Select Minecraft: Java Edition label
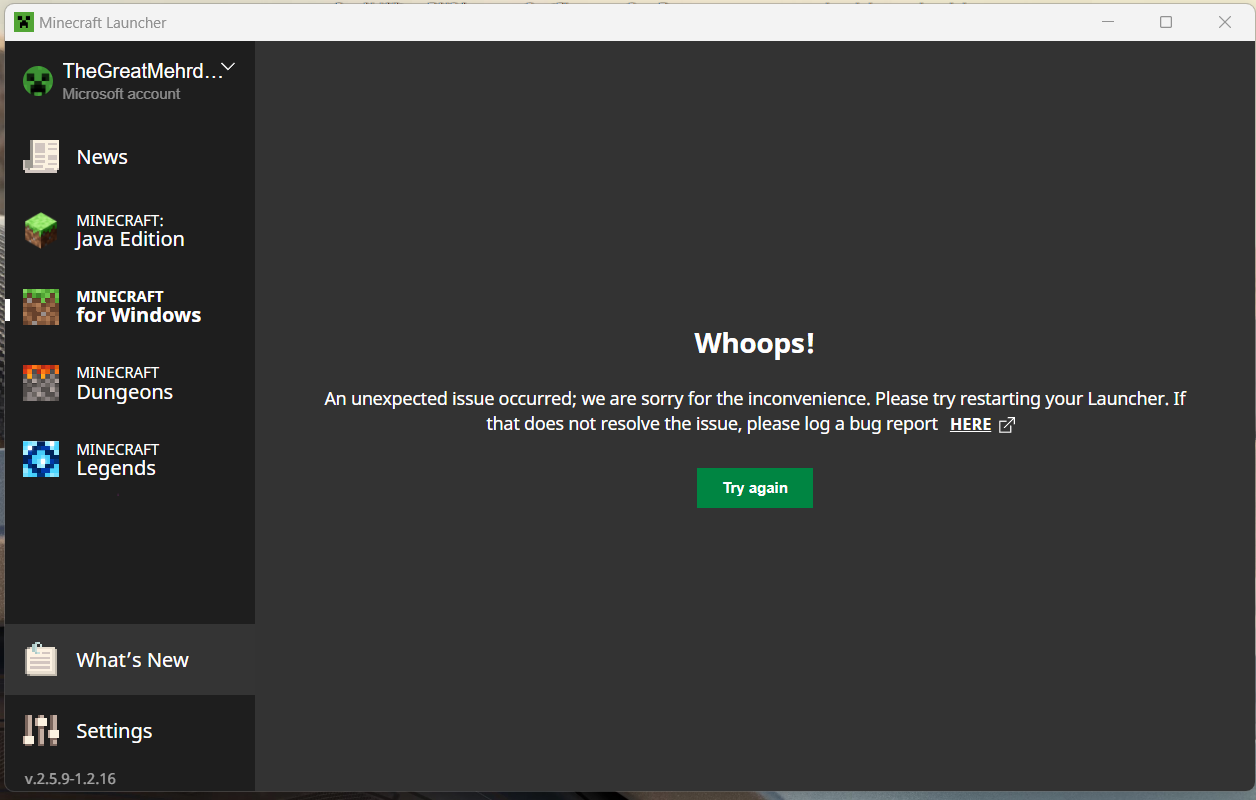This screenshot has height=800, width=1256. (130, 231)
